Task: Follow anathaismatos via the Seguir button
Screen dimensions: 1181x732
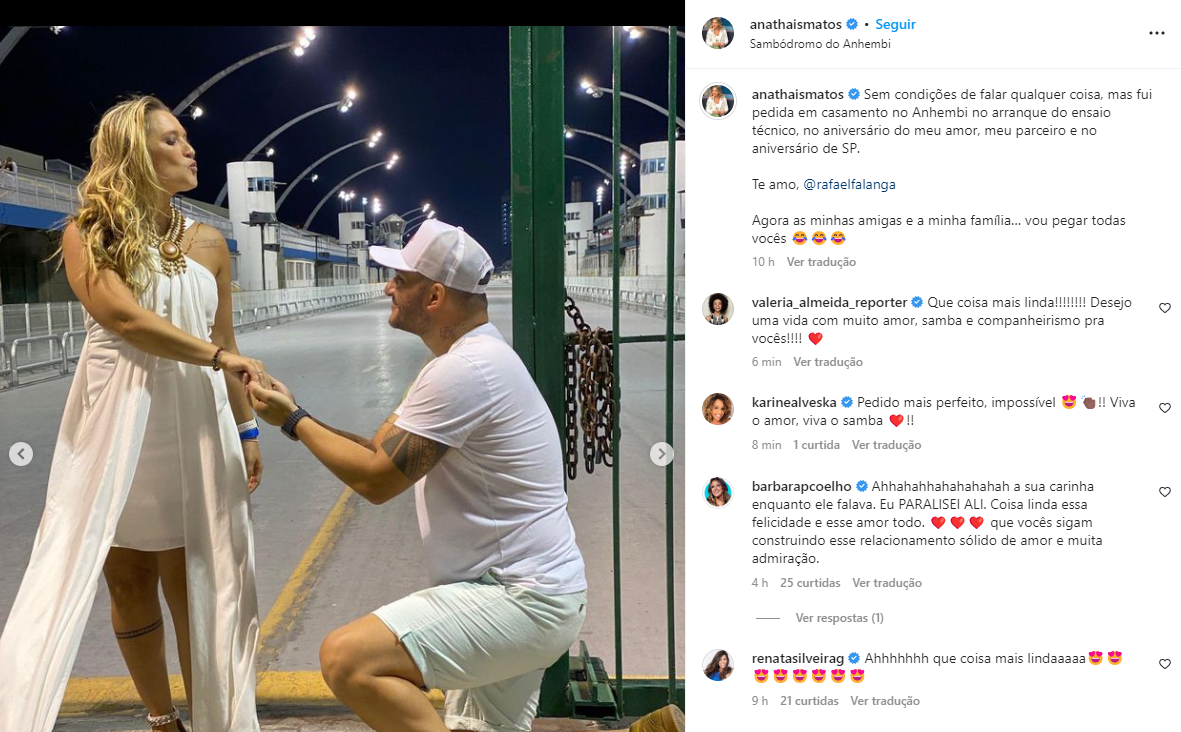Action: click(893, 25)
